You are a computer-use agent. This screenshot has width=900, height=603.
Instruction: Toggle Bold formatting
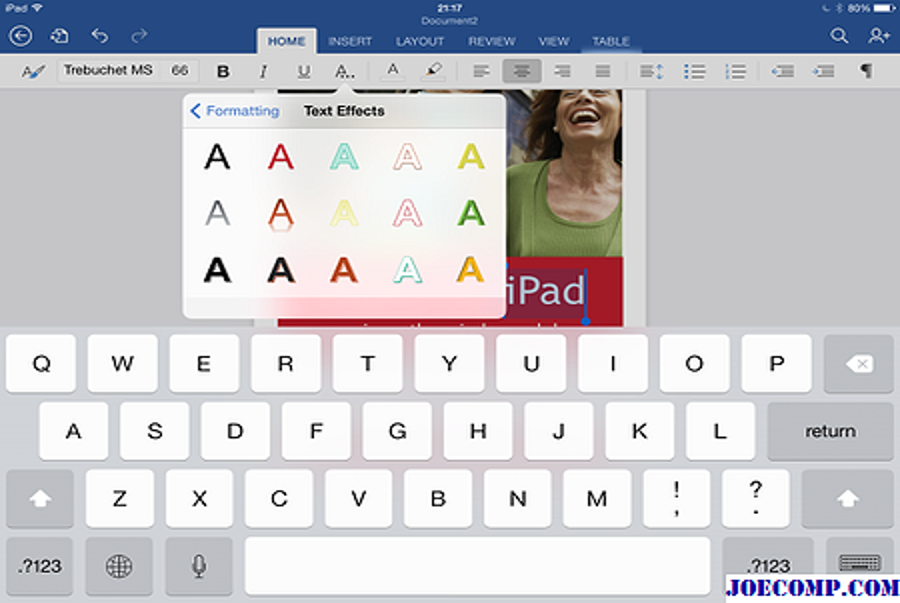click(x=223, y=71)
